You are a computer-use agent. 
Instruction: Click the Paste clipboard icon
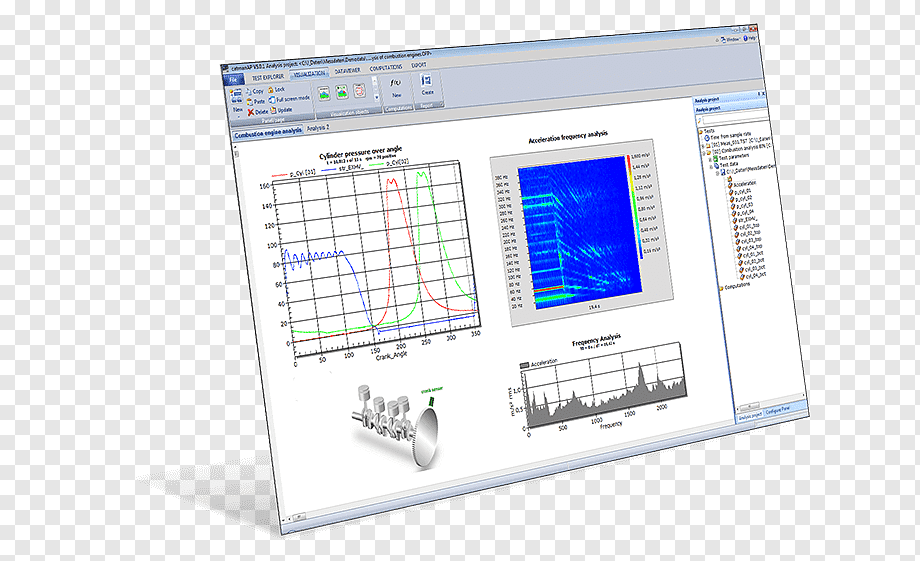pyautogui.click(x=249, y=102)
